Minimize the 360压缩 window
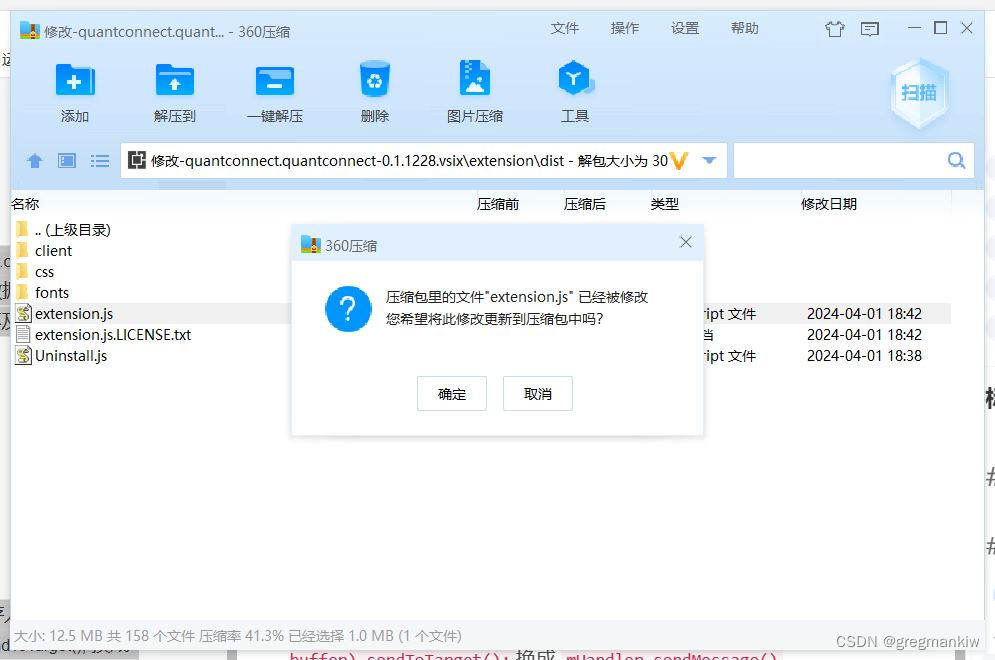 click(914, 28)
